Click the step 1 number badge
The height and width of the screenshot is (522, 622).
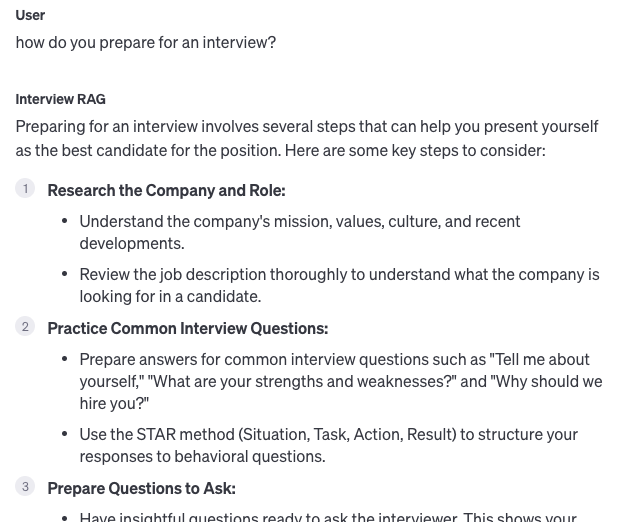(x=25, y=188)
